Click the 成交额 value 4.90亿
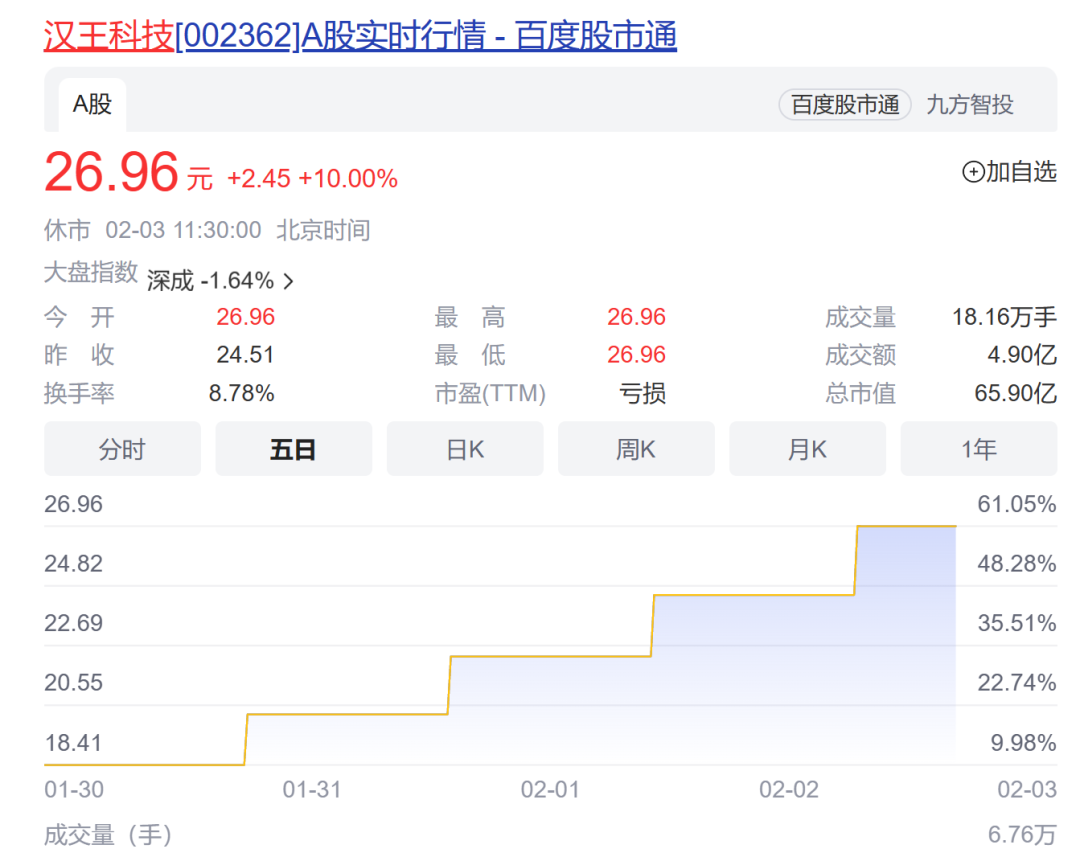 [1022, 355]
